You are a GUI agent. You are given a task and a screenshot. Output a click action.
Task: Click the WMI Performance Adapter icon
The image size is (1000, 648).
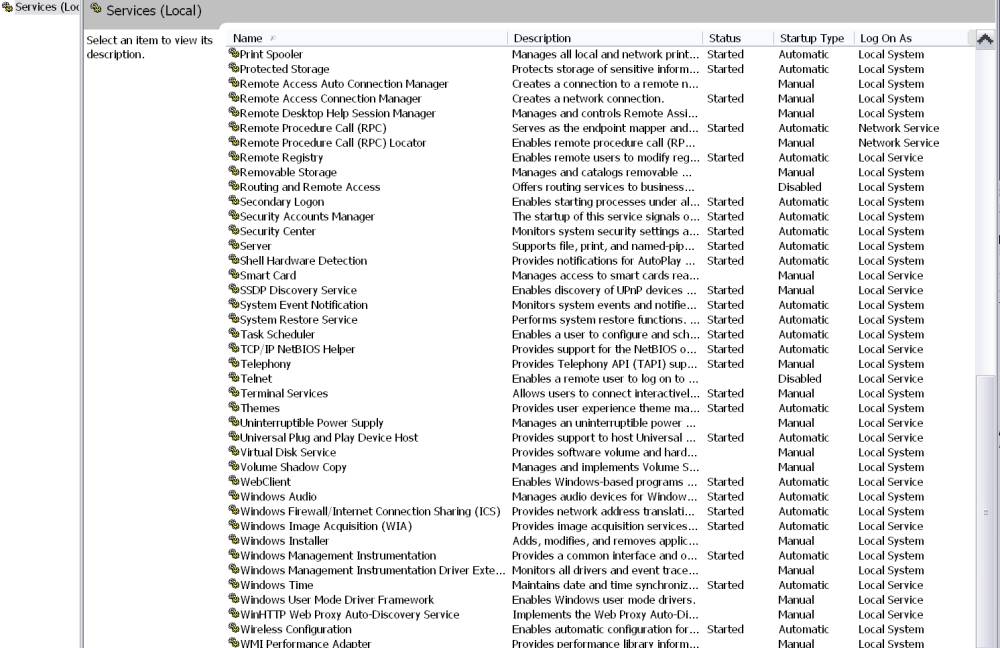(234, 642)
